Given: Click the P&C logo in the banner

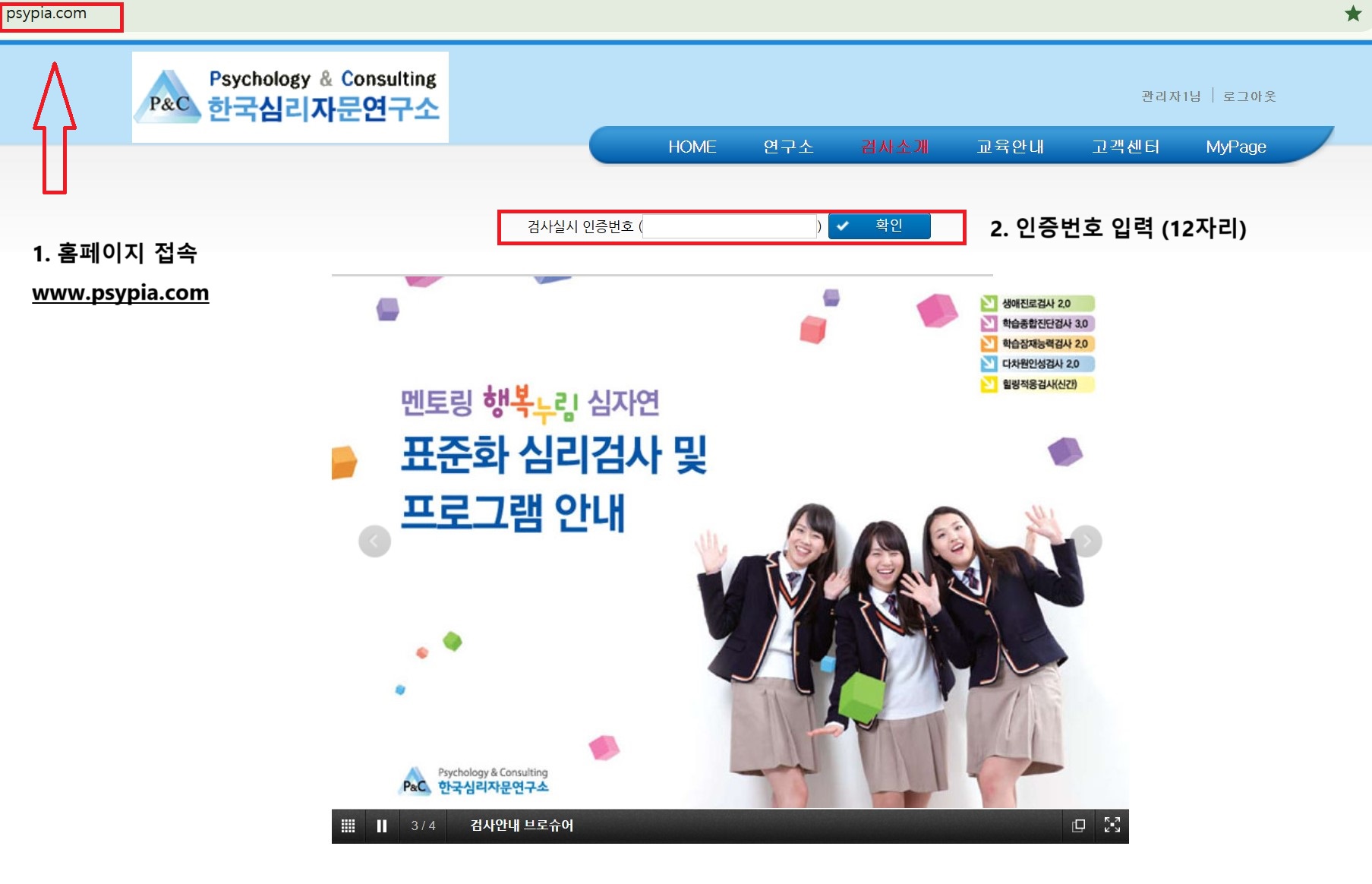Looking at the screenshot, I should click(x=474, y=781).
